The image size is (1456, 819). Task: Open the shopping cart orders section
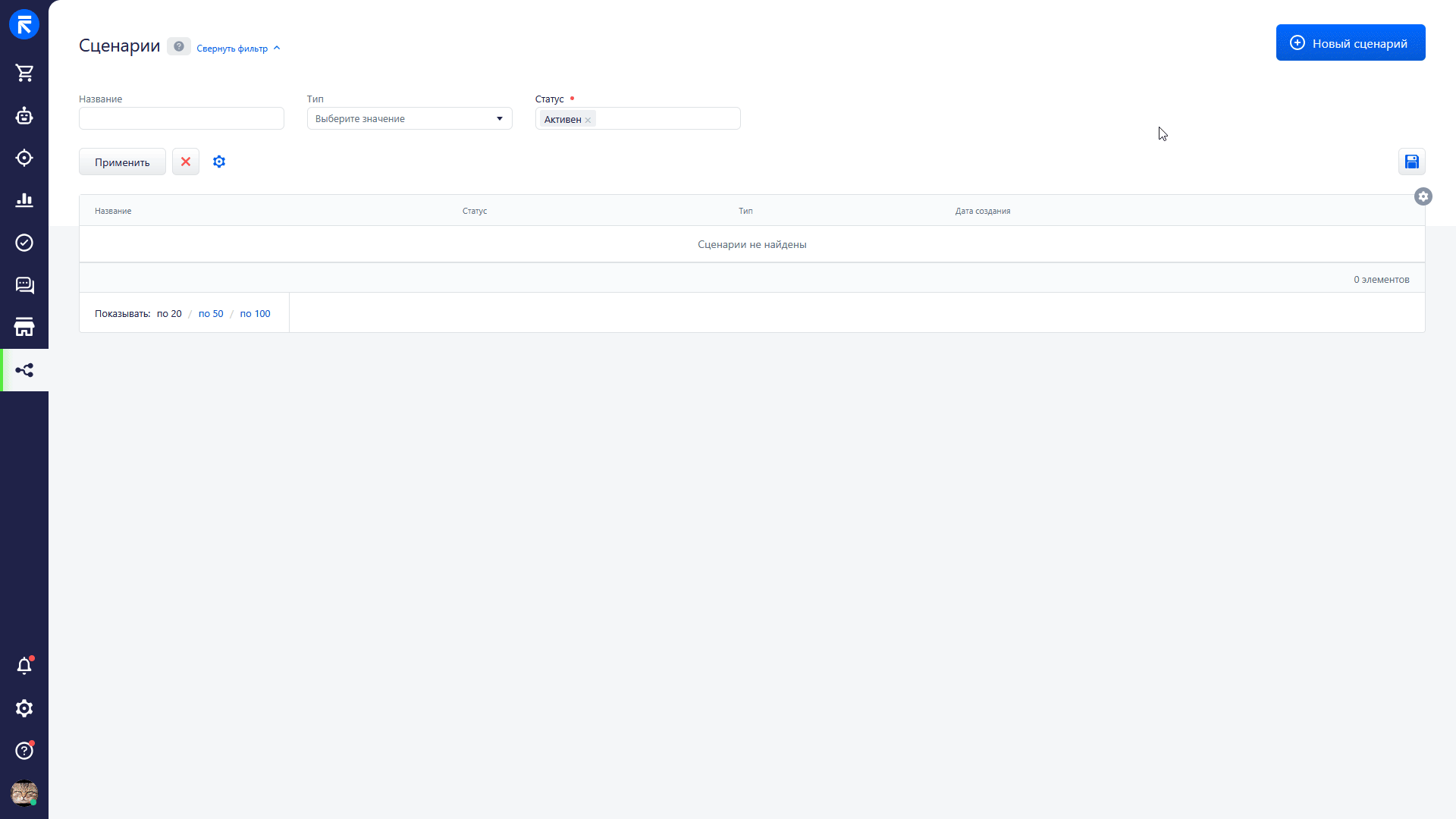coord(24,73)
